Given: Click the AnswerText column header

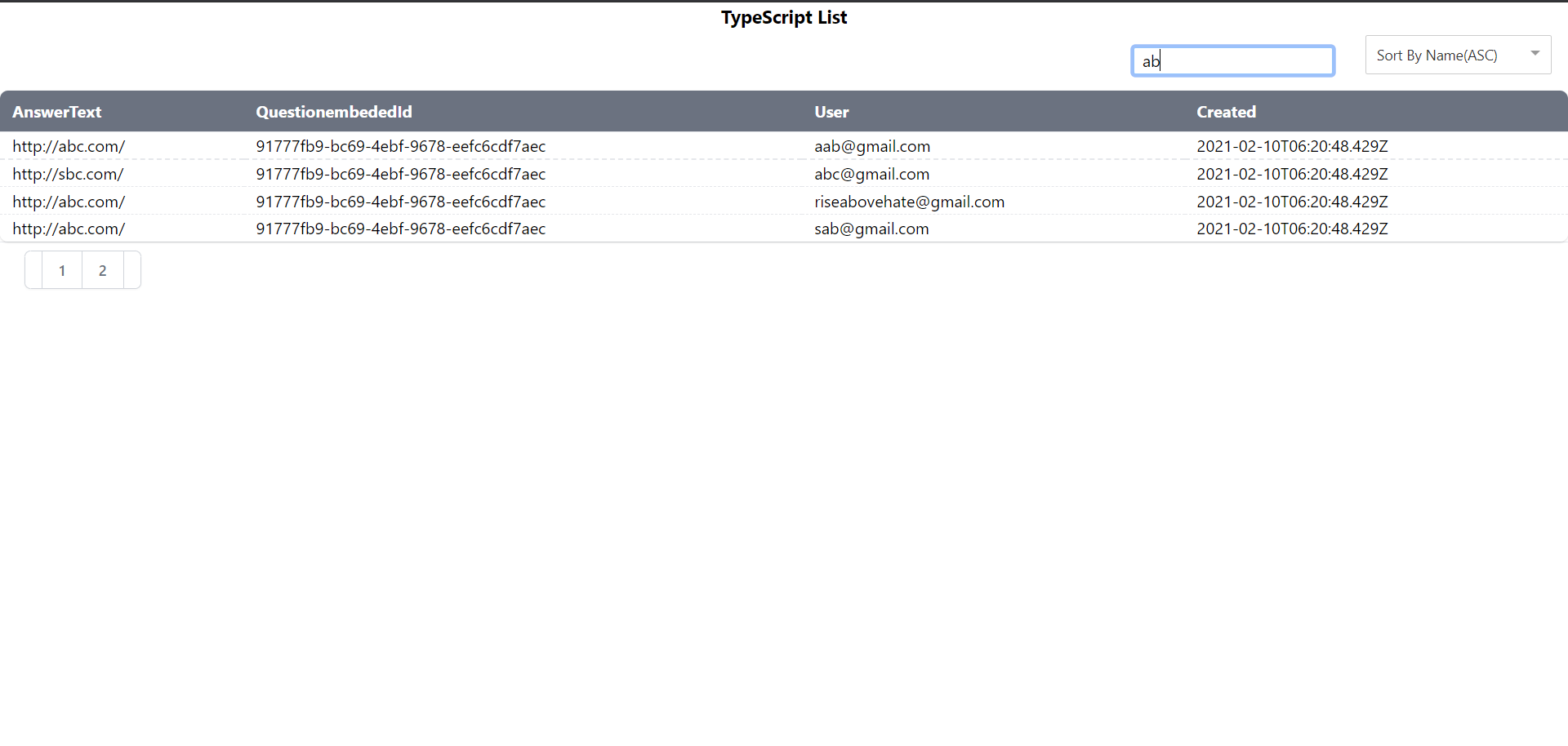Looking at the screenshot, I should 56,112.
